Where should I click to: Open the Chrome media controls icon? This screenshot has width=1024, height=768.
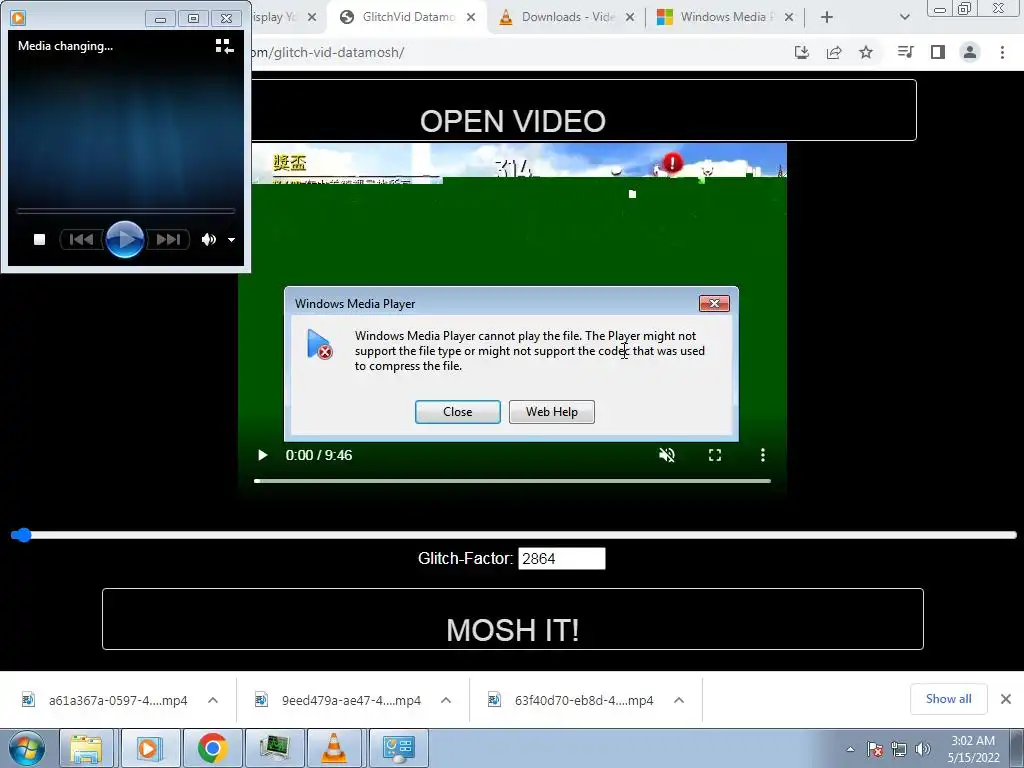click(905, 52)
